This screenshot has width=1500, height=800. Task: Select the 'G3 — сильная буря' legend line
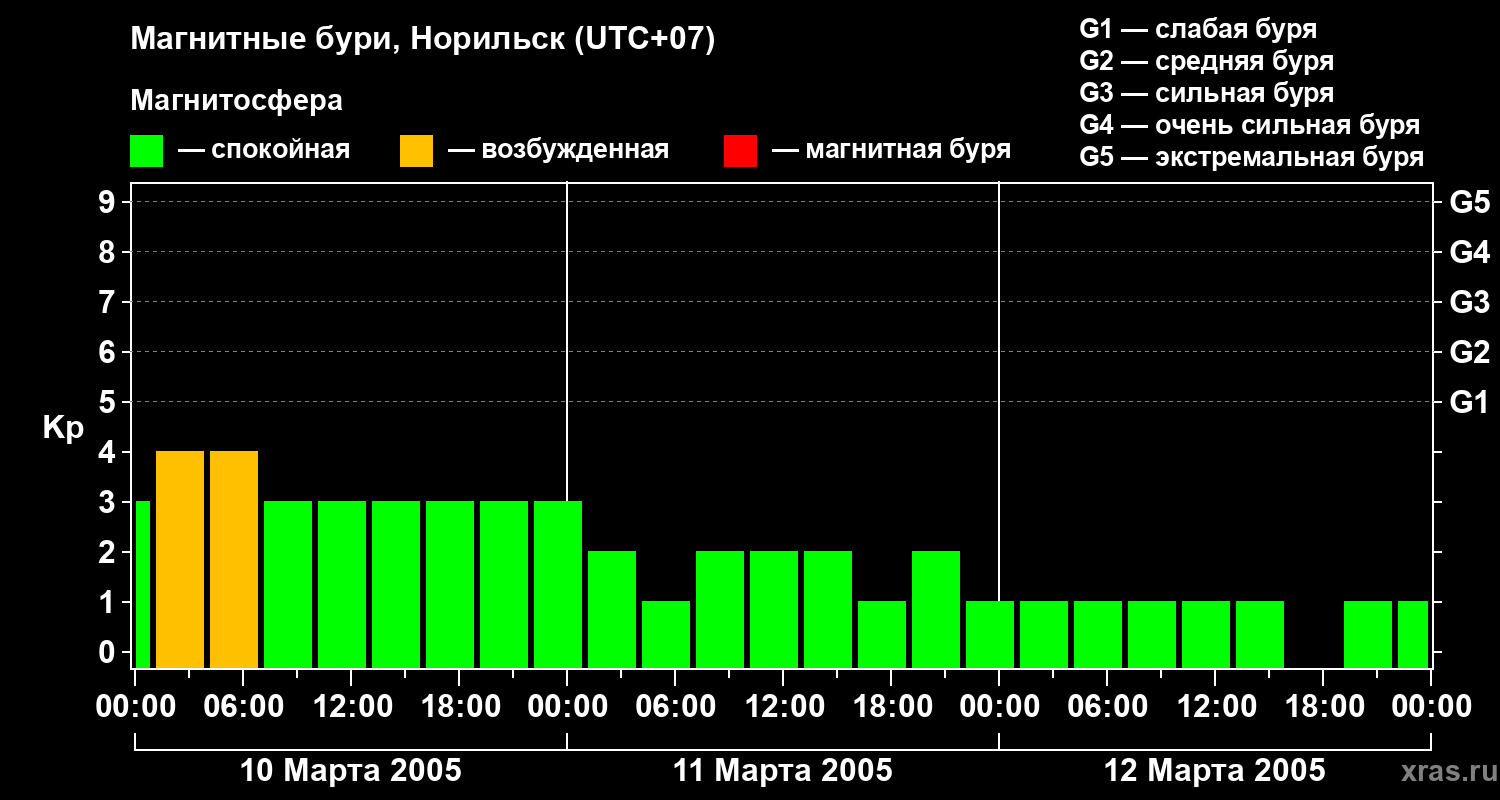(x=1207, y=93)
